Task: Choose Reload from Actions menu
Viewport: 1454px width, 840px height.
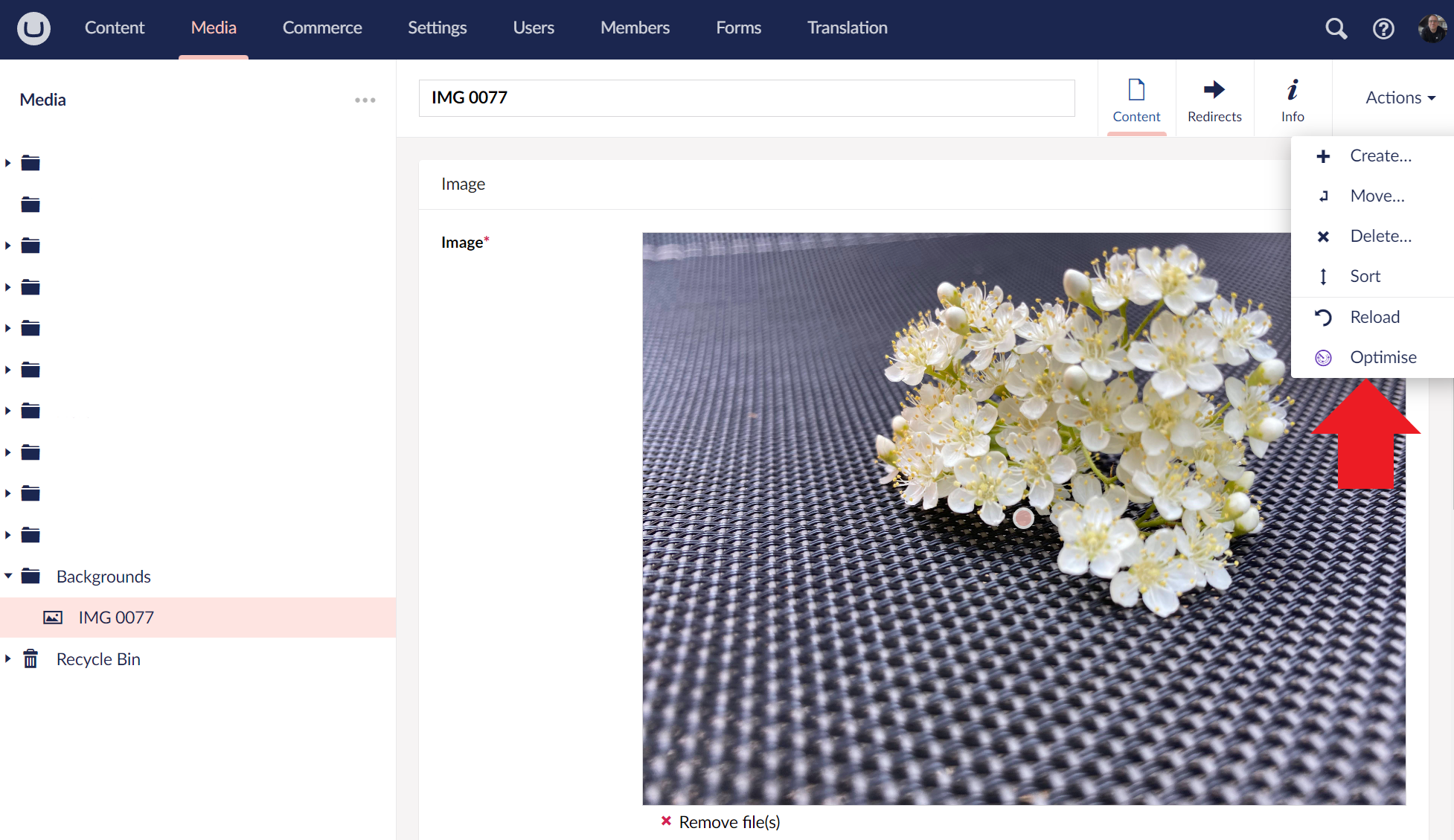Action: coord(1374,317)
